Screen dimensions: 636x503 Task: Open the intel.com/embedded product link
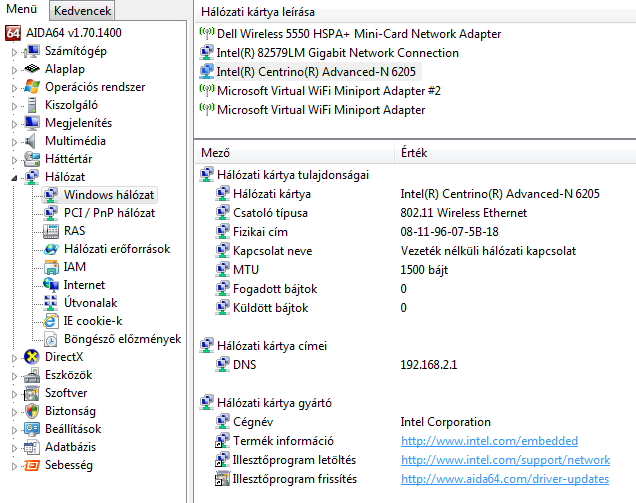click(489, 441)
